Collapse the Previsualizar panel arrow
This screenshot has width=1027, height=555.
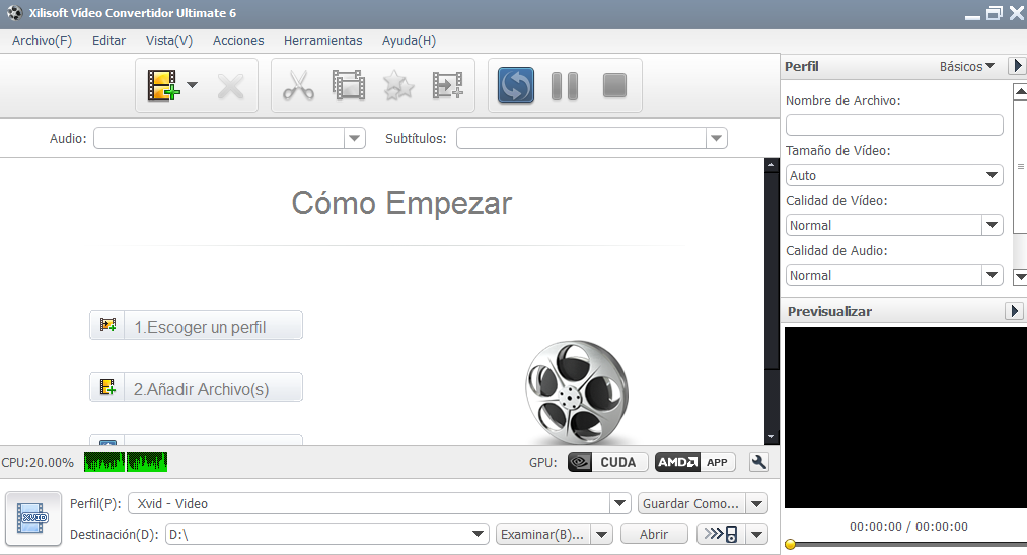(1015, 311)
